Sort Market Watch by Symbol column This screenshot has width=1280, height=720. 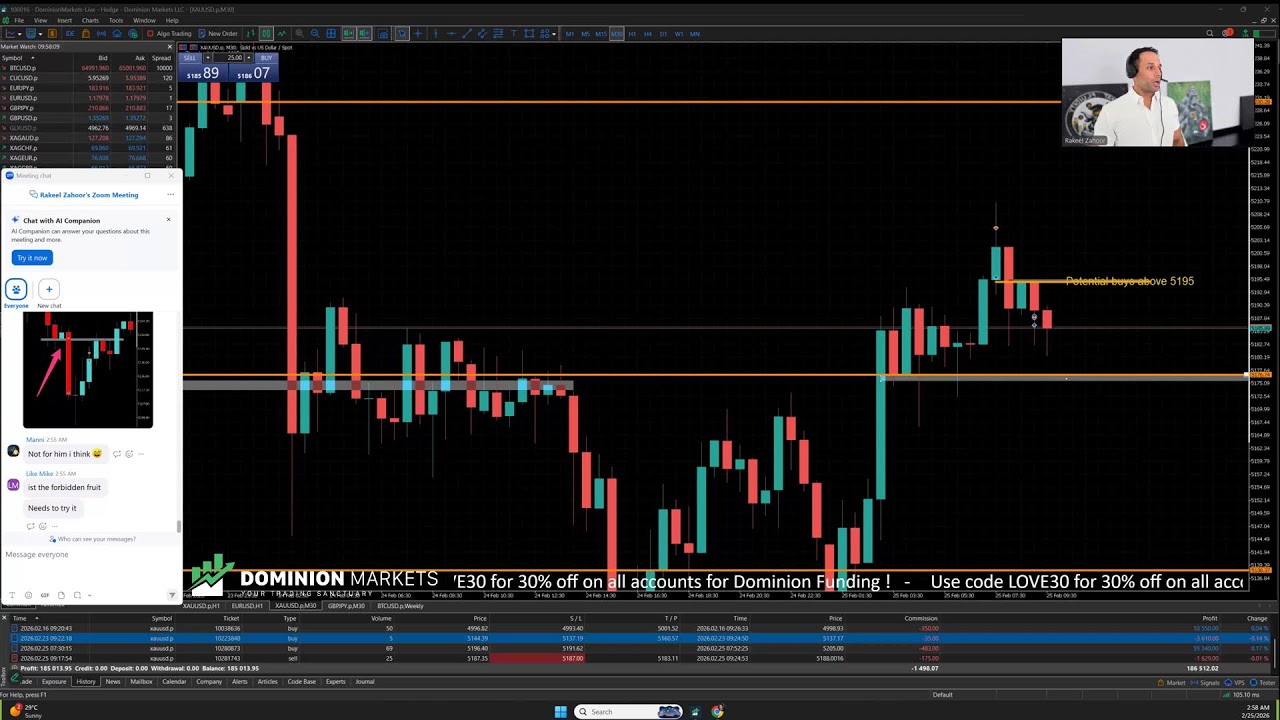pyautogui.click(x=12, y=58)
